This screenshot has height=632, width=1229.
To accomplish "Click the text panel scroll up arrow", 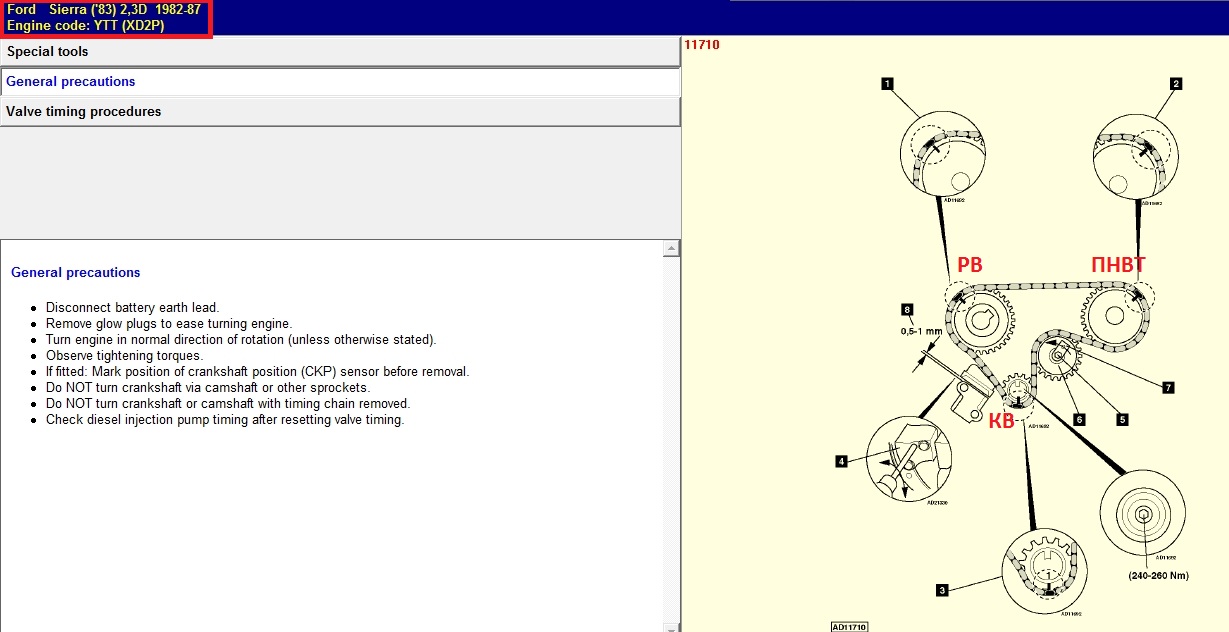I will pos(672,248).
